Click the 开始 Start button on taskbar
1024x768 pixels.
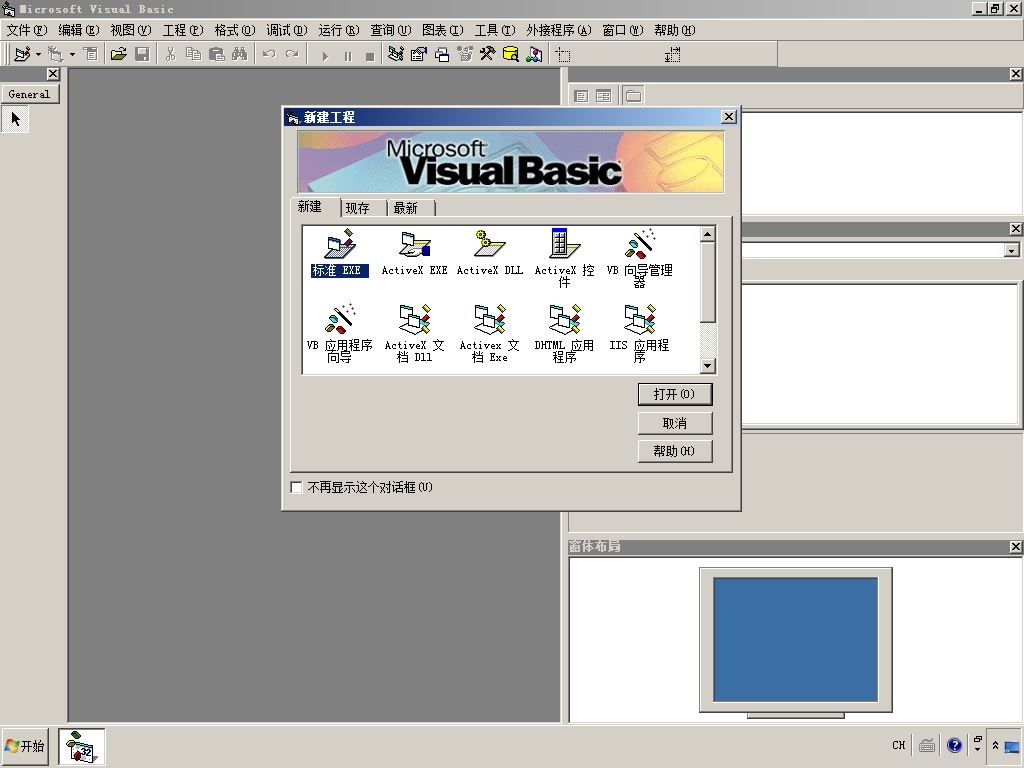25,746
